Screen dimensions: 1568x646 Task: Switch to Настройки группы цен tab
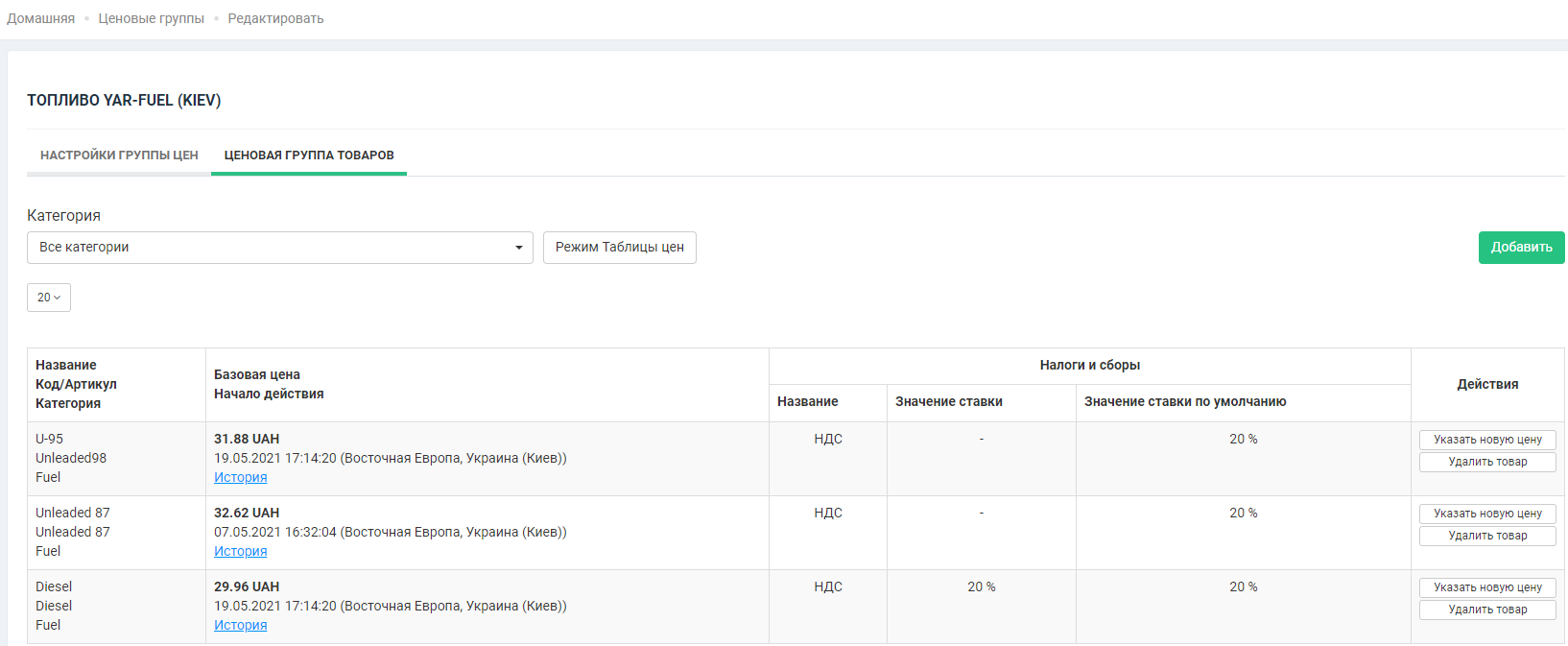[x=119, y=155]
